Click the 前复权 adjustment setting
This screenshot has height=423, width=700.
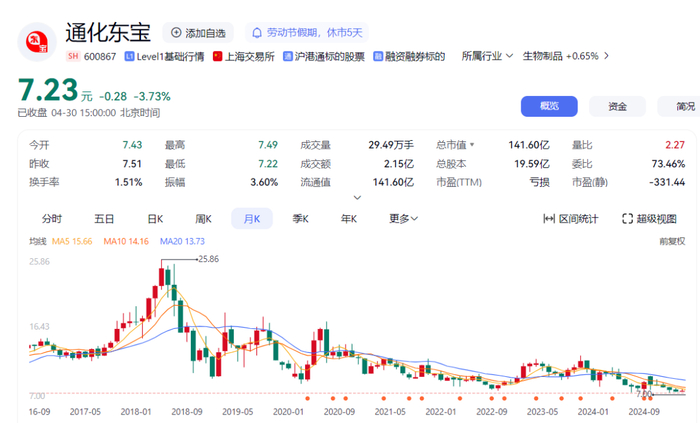pos(672,241)
